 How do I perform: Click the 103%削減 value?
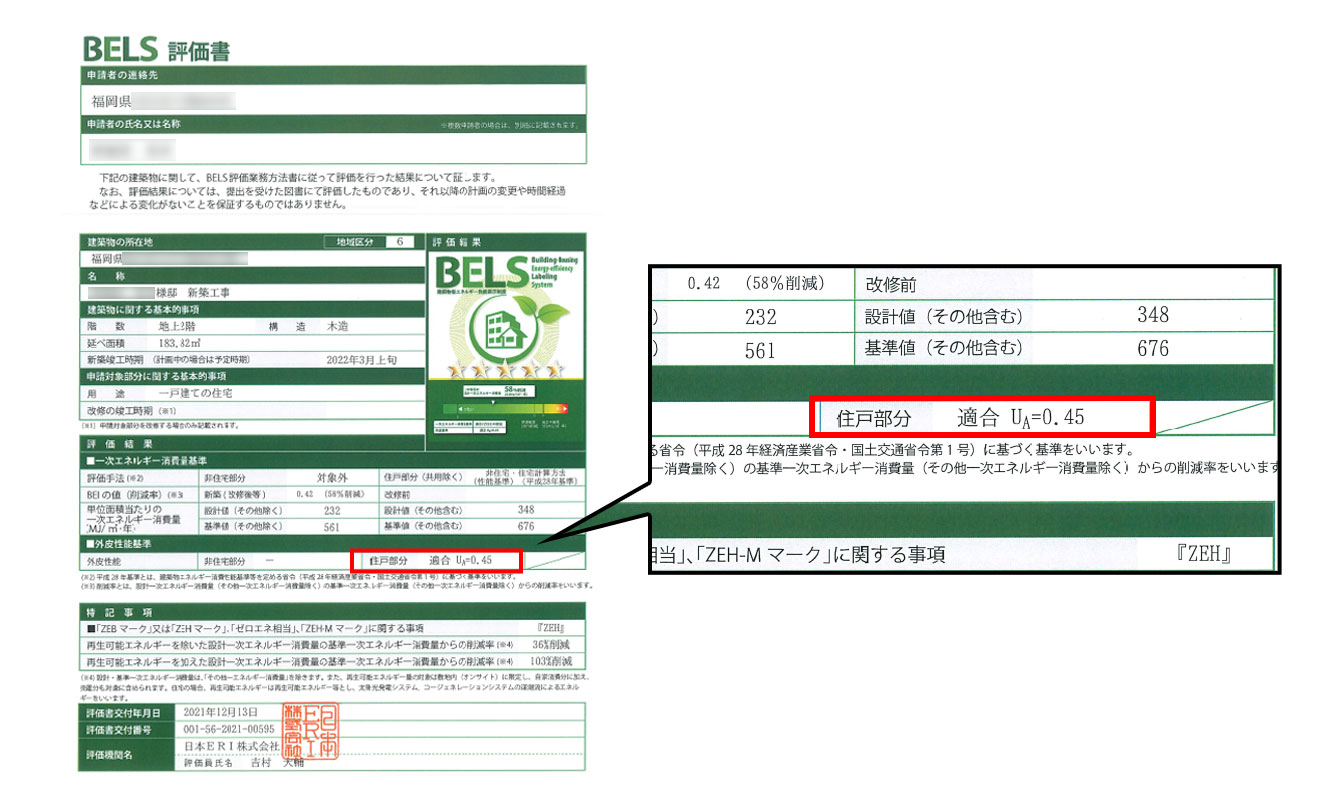pos(550,662)
